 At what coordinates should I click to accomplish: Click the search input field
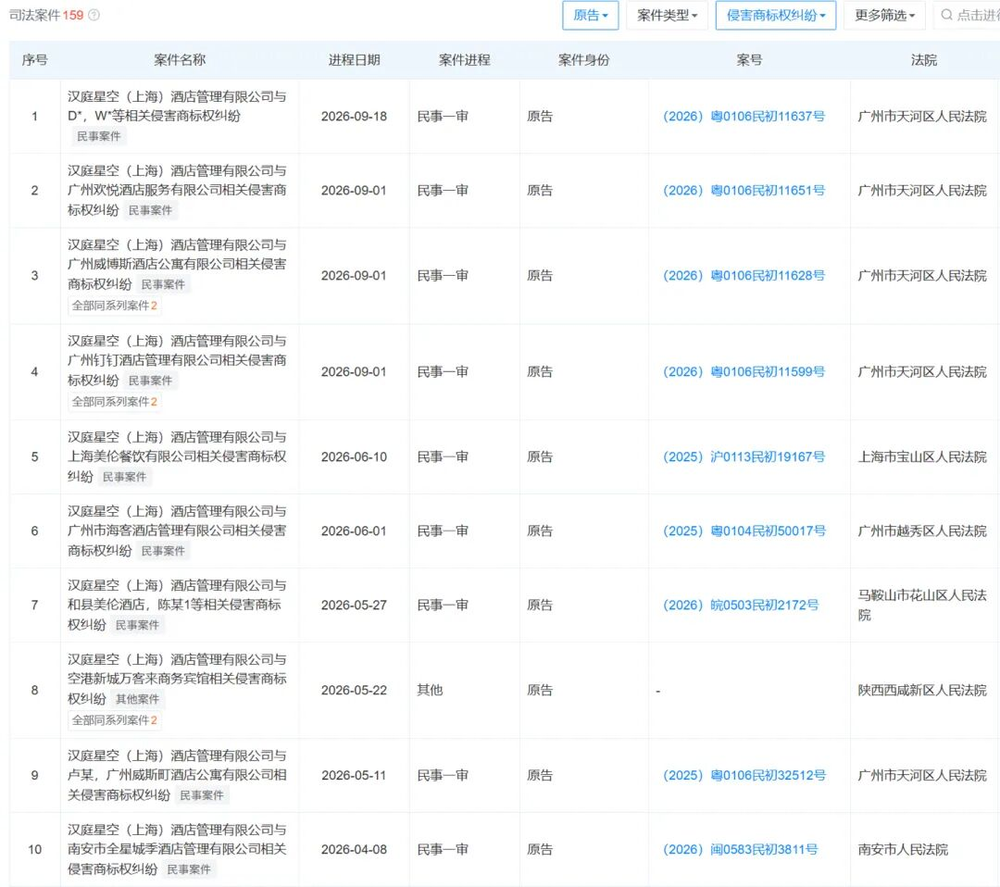[x=966, y=15]
